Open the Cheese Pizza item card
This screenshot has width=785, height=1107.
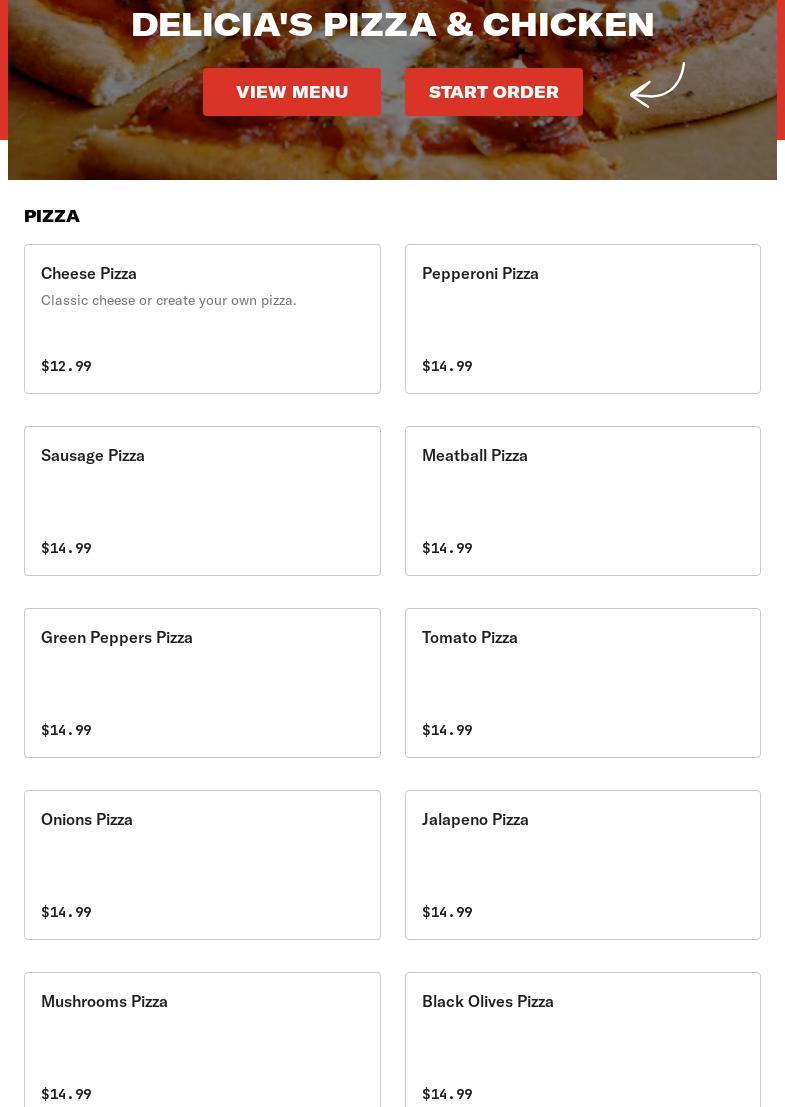point(203,319)
